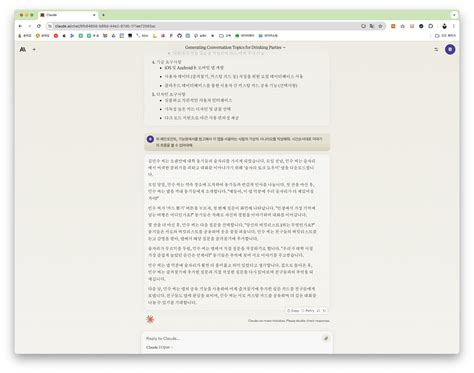This screenshot has height=373, width=474.
Task: Open the chat controls settings icon
Action: click(436, 49)
